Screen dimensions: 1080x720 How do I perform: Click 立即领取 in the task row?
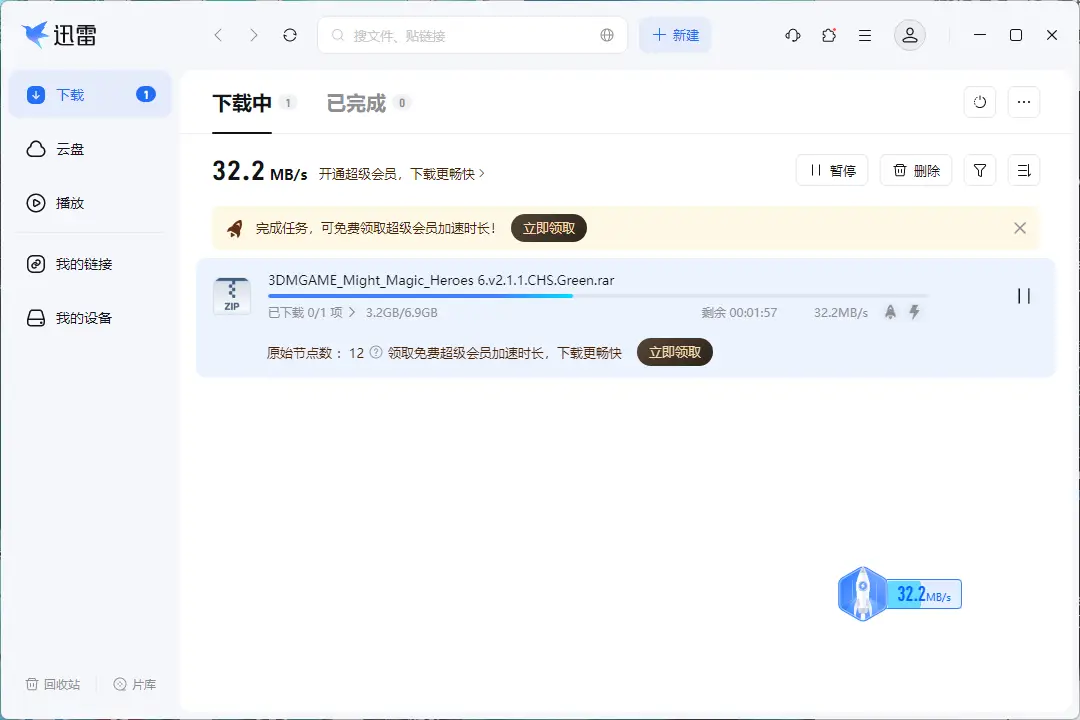tap(675, 352)
